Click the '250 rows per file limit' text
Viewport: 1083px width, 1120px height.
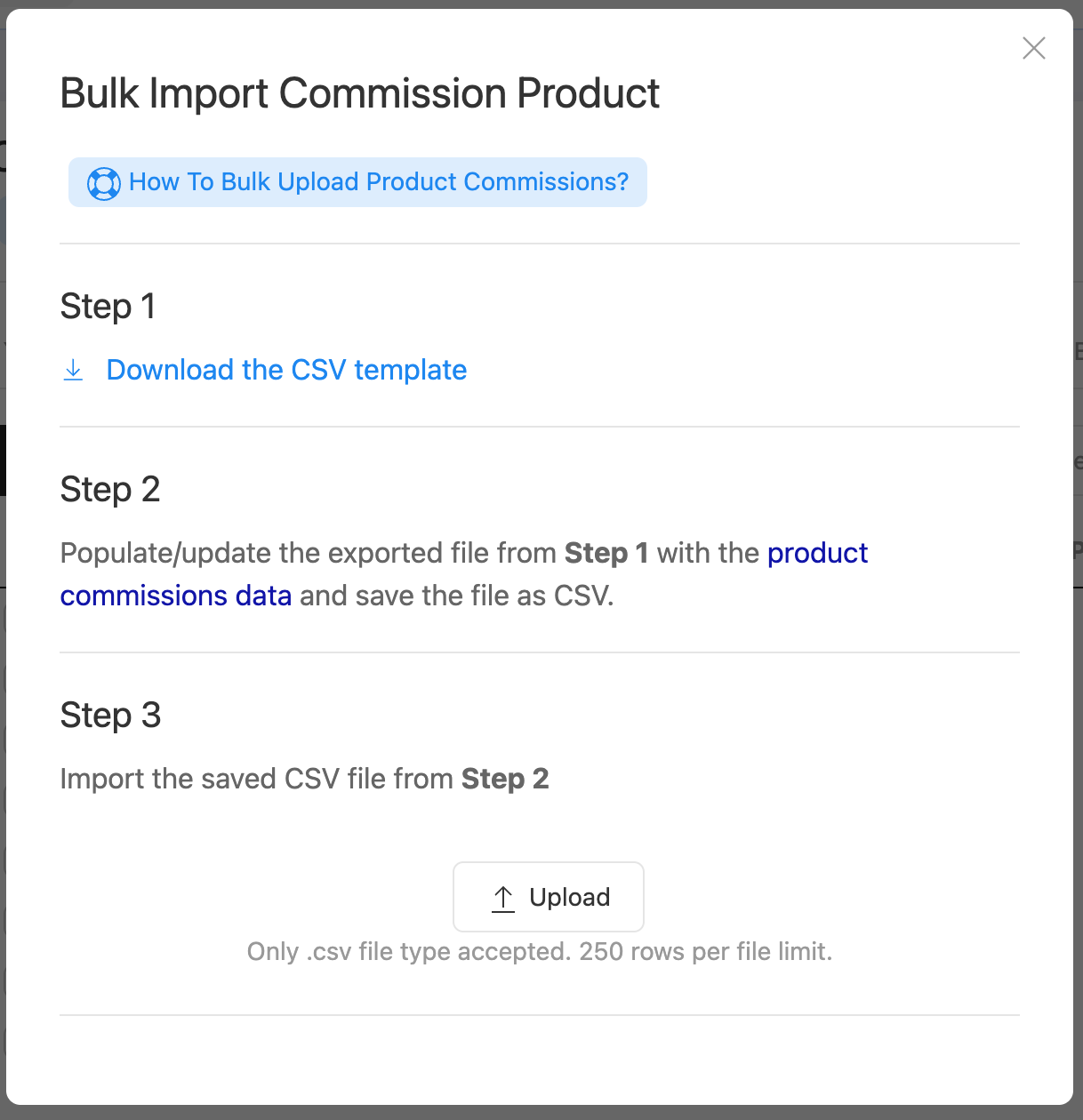[x=705, y=952]
